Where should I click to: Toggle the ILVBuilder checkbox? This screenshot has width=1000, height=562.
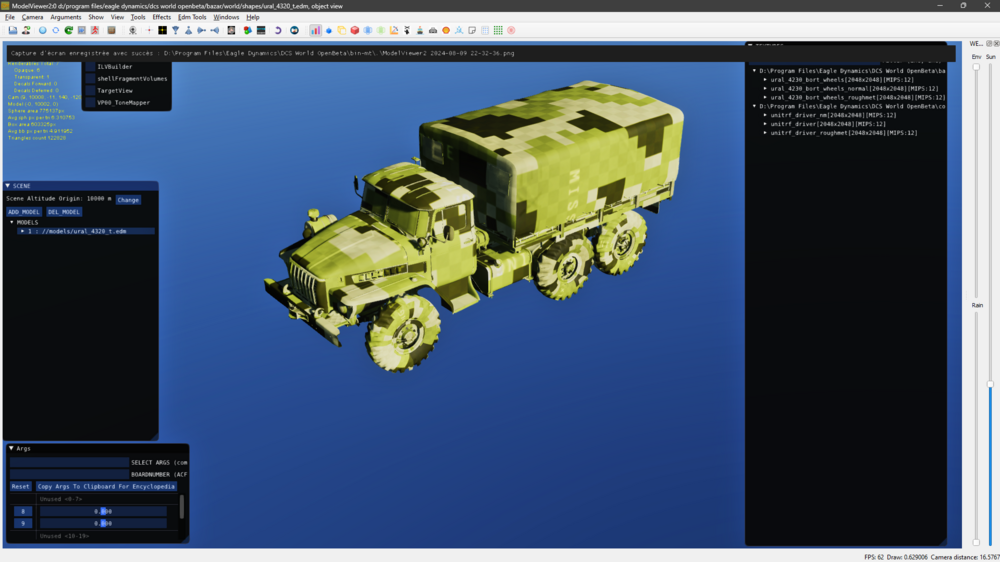coord(91,66)
